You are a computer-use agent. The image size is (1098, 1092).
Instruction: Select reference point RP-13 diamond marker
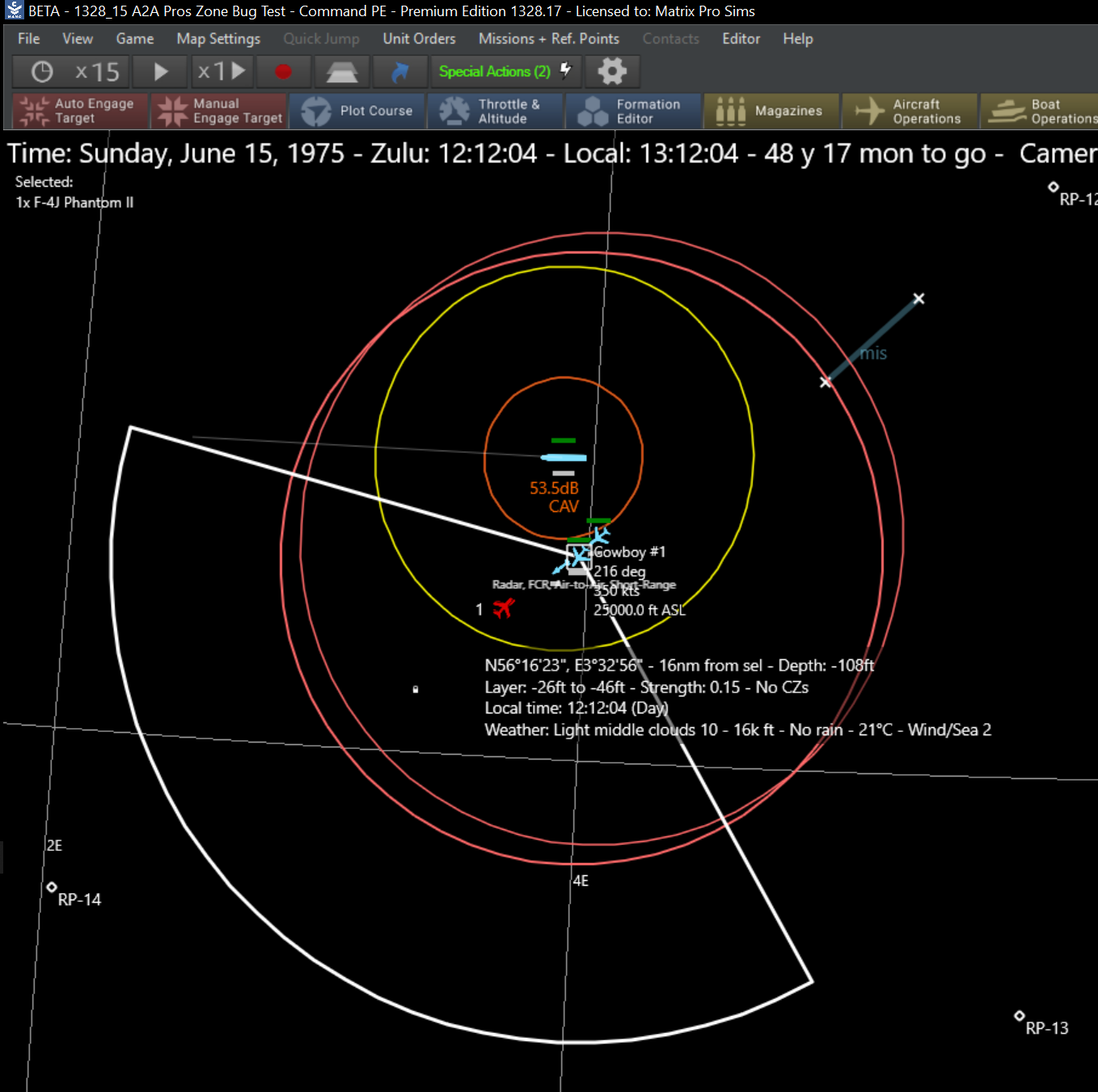click(1020, 1016)
